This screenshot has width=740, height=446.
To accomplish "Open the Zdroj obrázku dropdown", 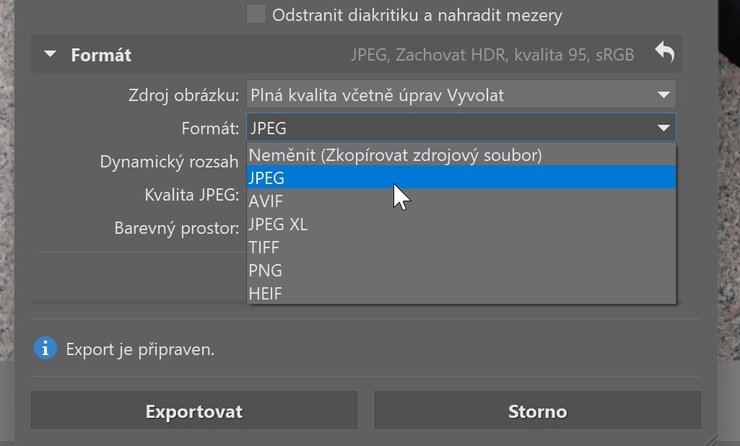I will coord(461,95).
